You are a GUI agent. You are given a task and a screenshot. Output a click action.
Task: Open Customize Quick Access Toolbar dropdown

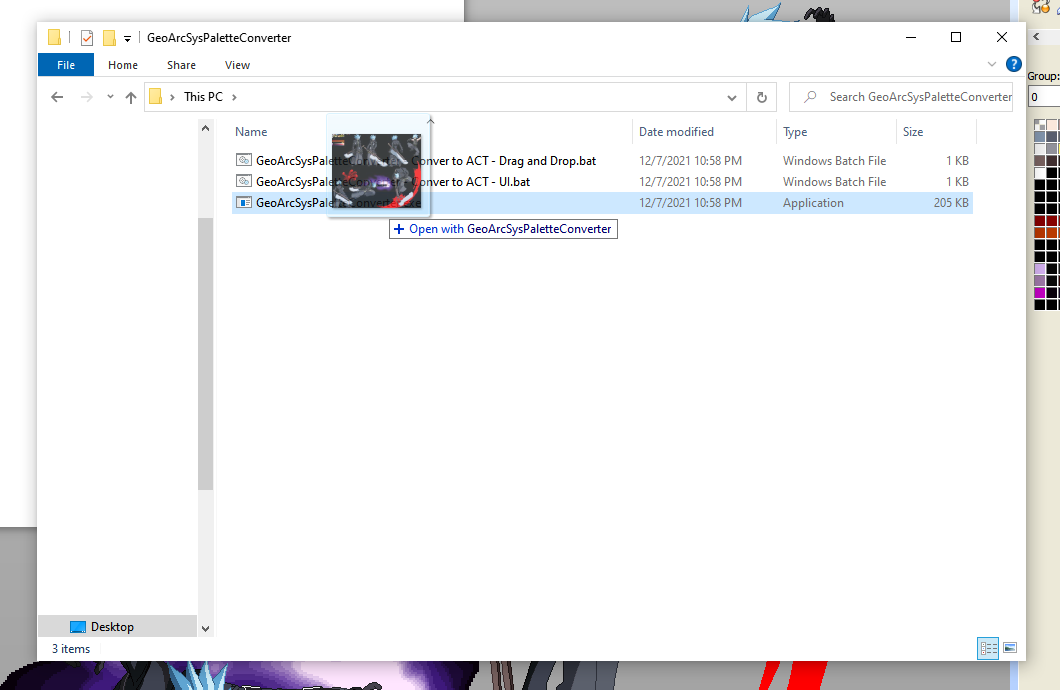(127, 39)
